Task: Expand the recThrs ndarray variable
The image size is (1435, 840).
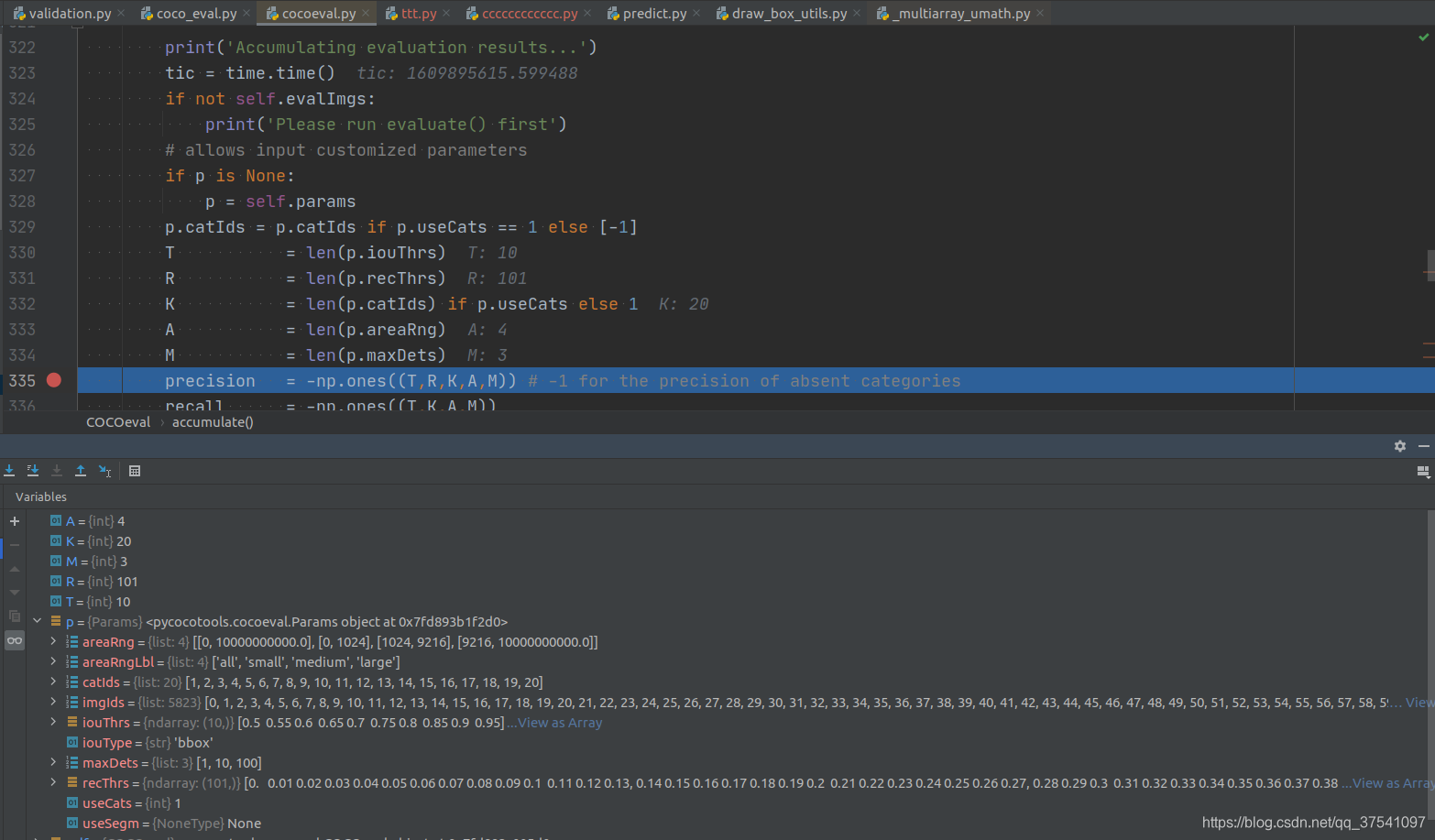Action: point(53,782)
